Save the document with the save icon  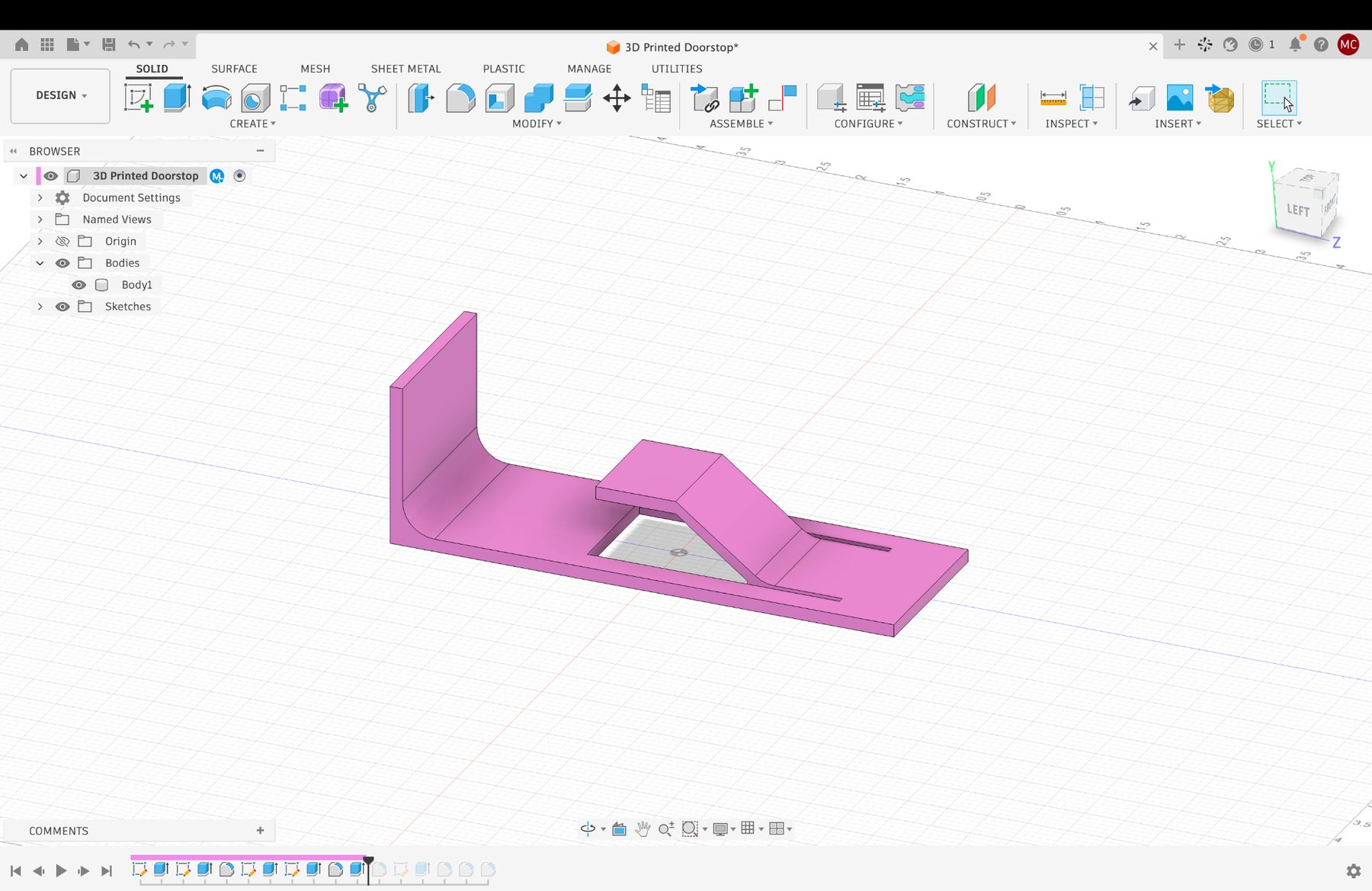[x=109, y=45]
